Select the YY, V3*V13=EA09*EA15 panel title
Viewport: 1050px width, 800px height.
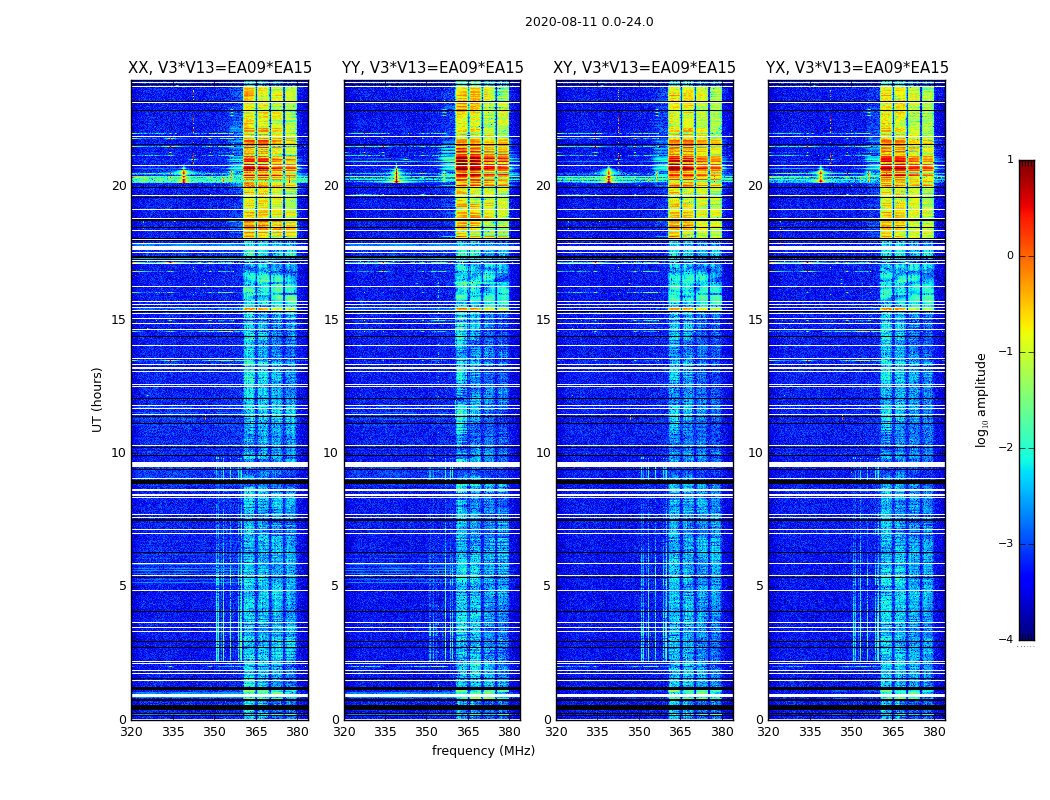point(432,68)
